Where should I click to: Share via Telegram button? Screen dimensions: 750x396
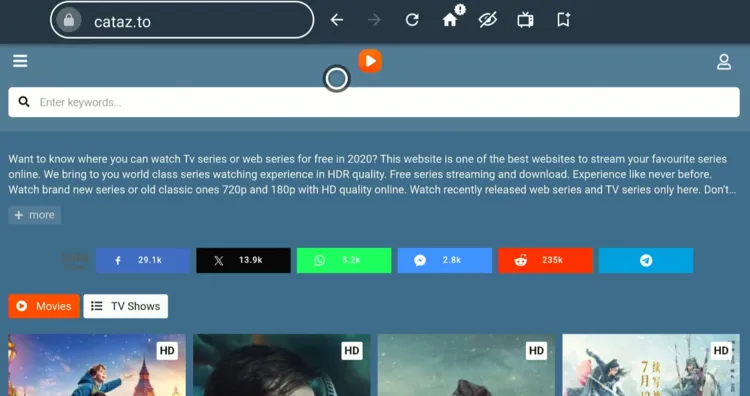click(646, 260)
